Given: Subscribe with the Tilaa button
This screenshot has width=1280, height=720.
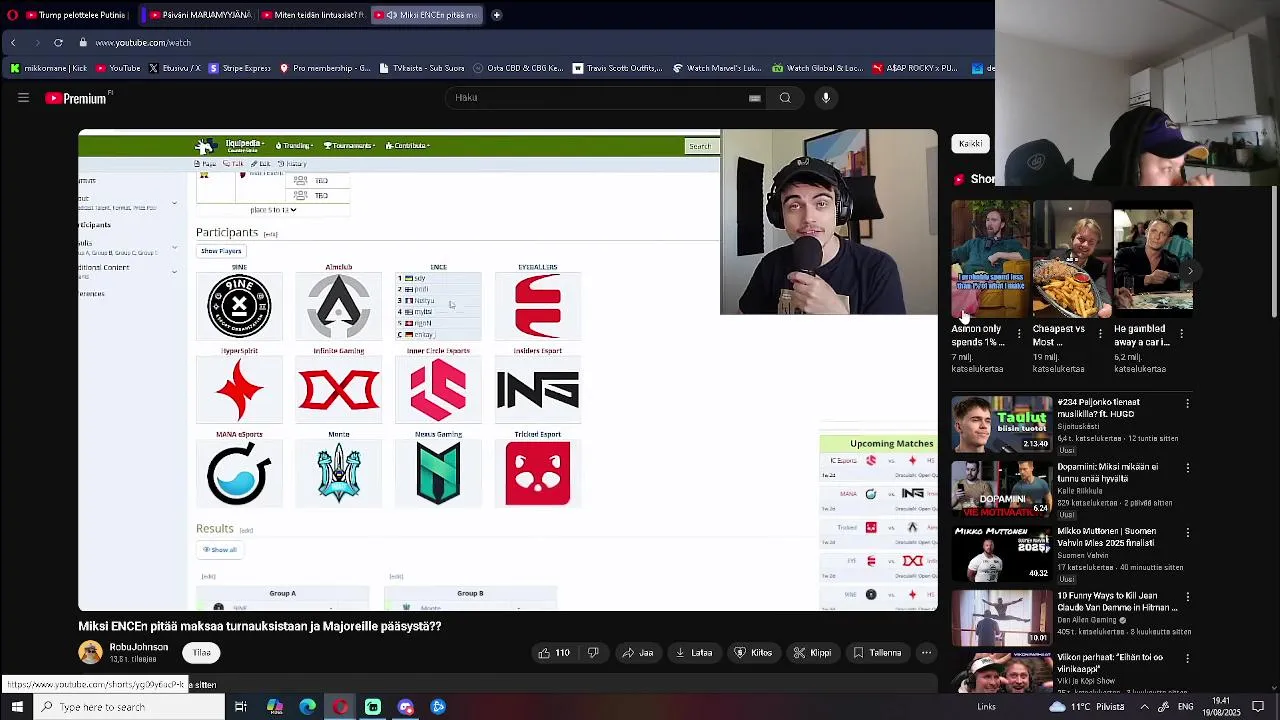Looking at the screenshot, I should (202, 653).
